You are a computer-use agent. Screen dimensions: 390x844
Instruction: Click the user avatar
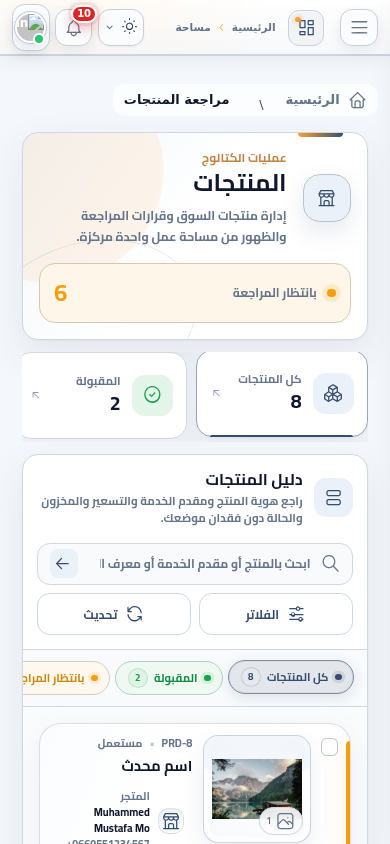(x=31, y=27)
